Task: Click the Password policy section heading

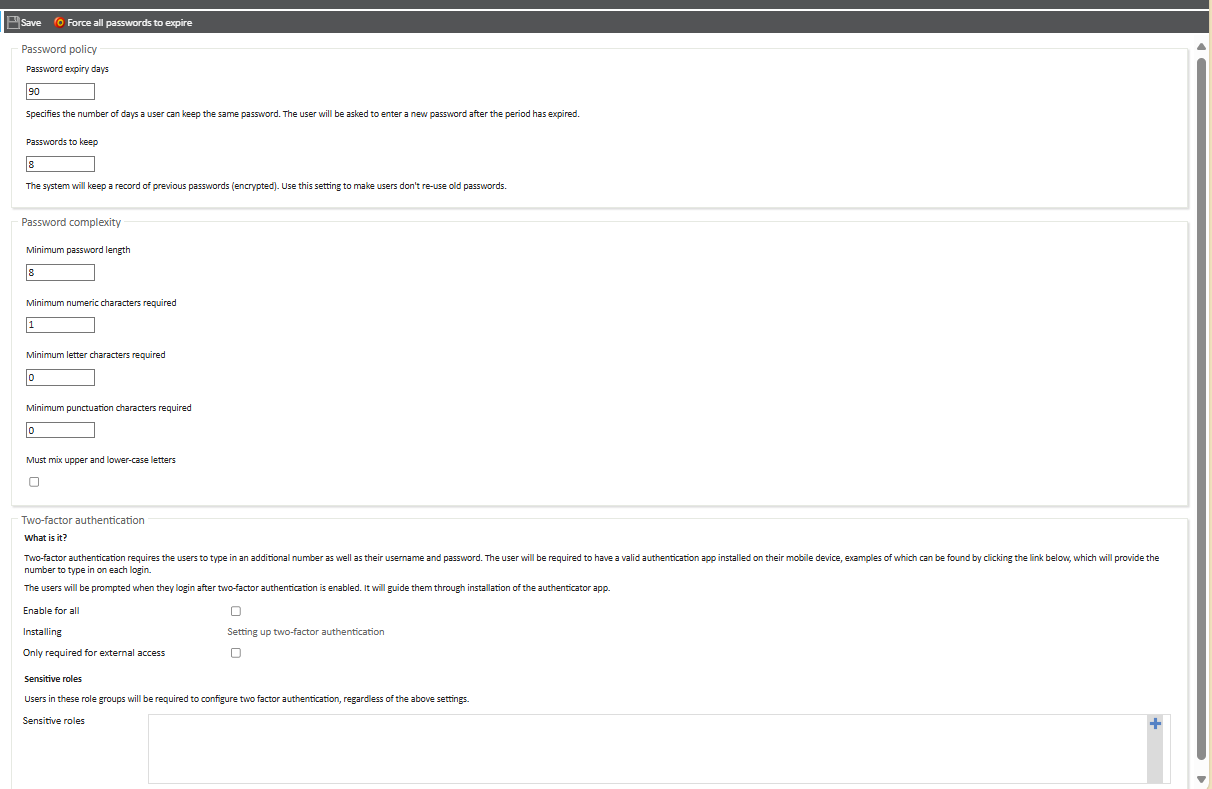Action: click(x=59, y=49)
